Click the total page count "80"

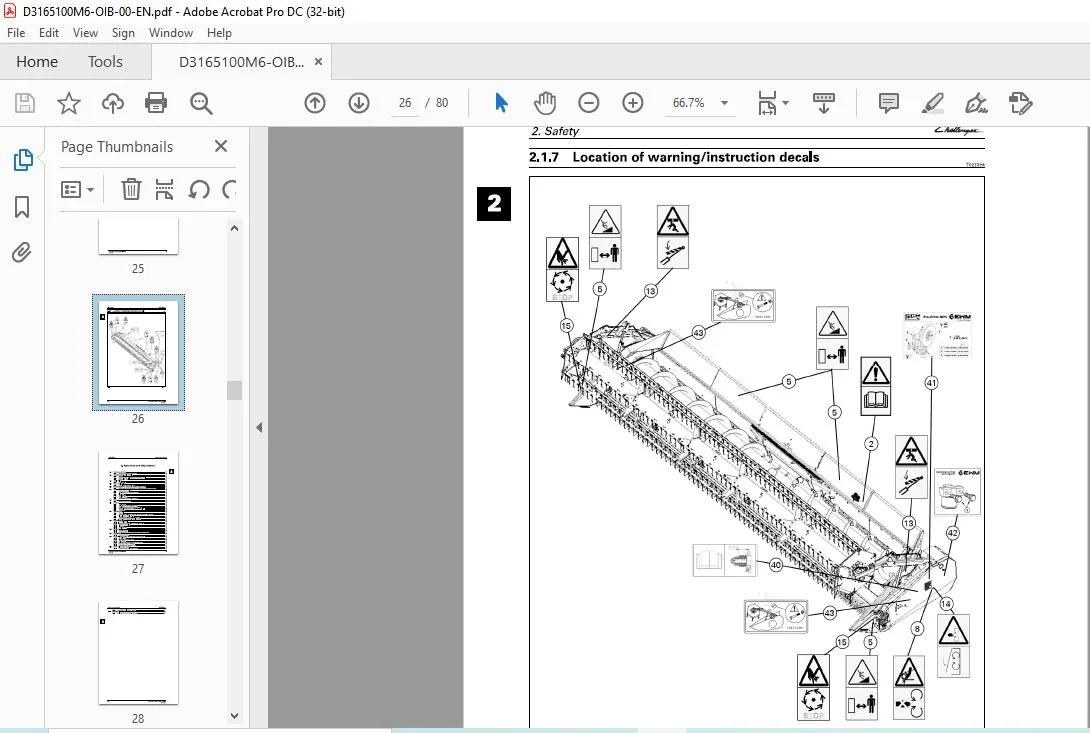tap(442, 103)
